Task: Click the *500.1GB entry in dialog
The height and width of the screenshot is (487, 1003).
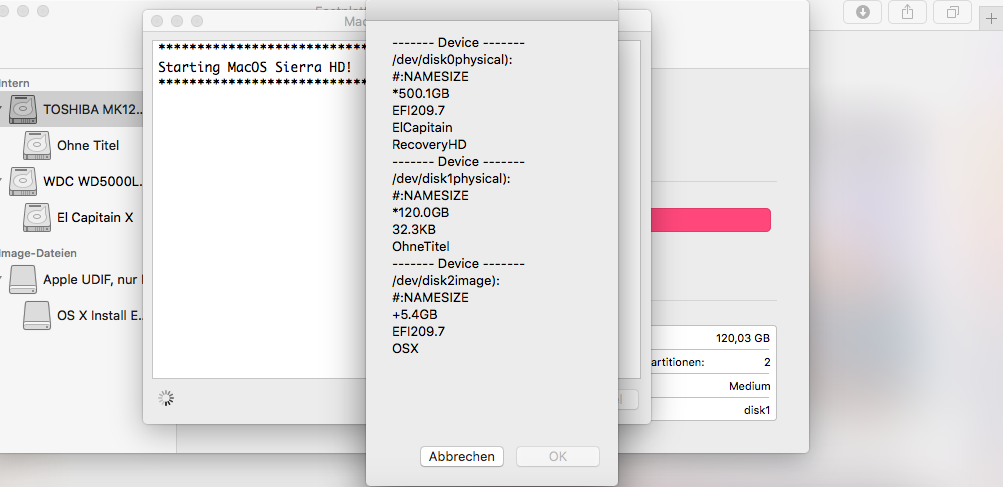Action: 421,93
